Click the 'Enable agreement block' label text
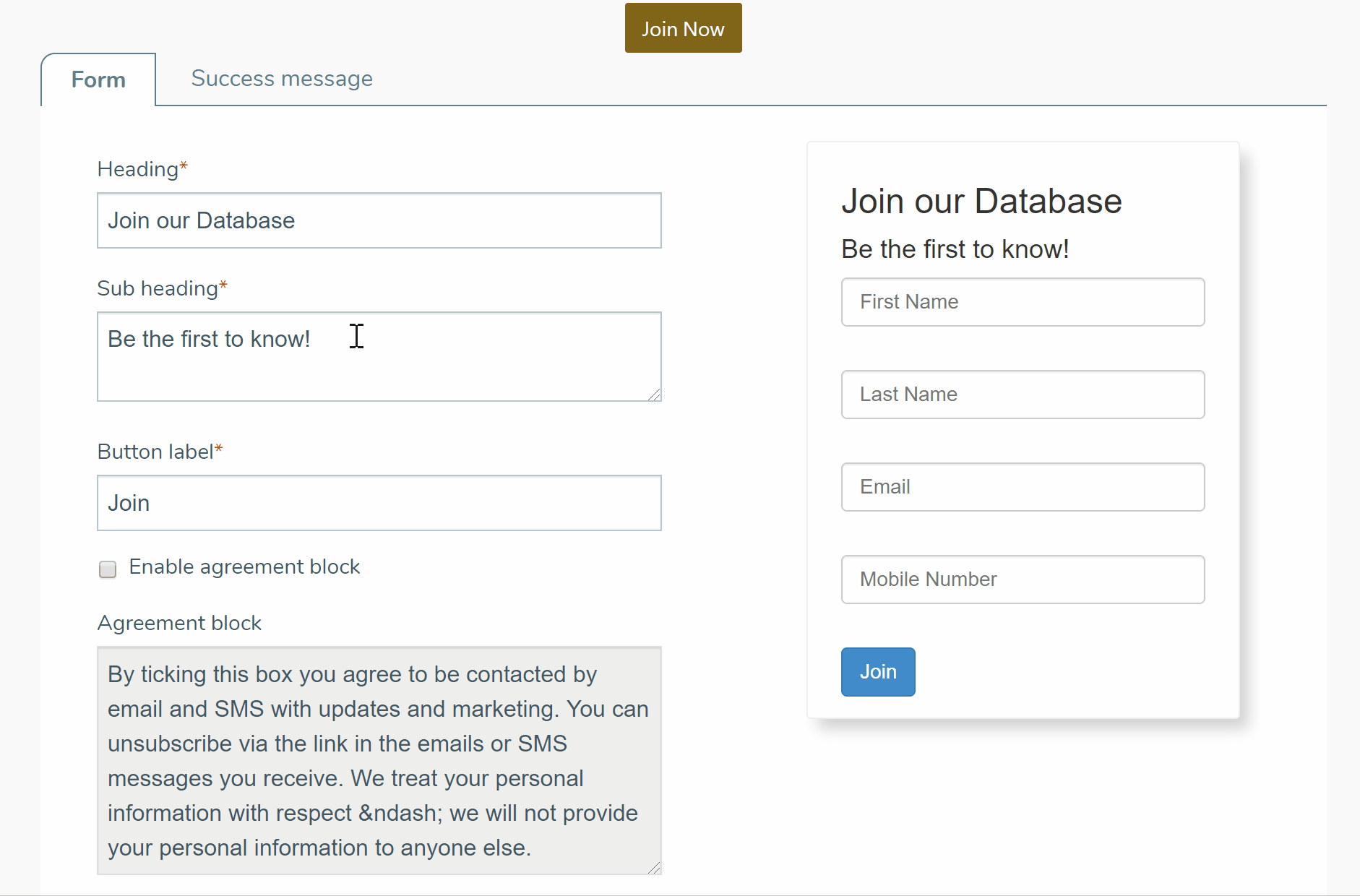 click(x=244, y=567)
